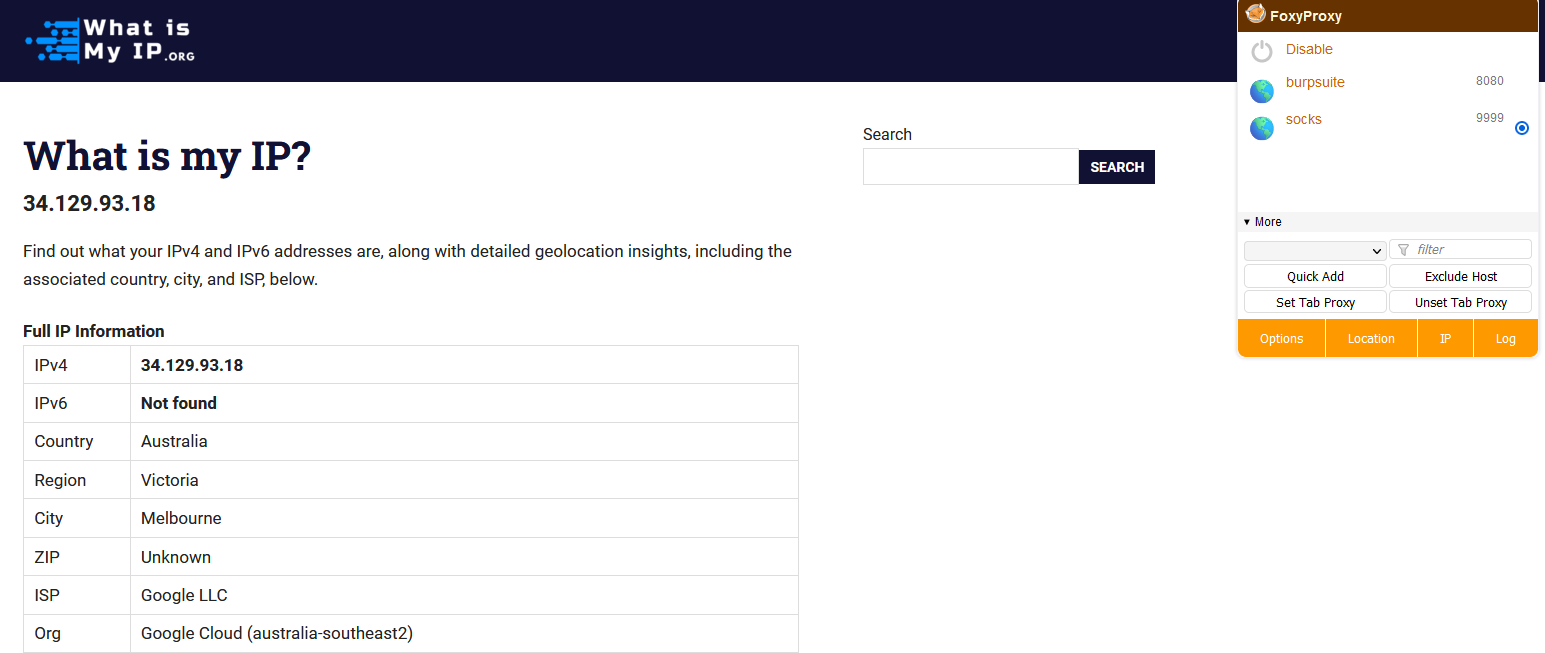Click the Set Tab Proxy button

(x=1315, y=302)
